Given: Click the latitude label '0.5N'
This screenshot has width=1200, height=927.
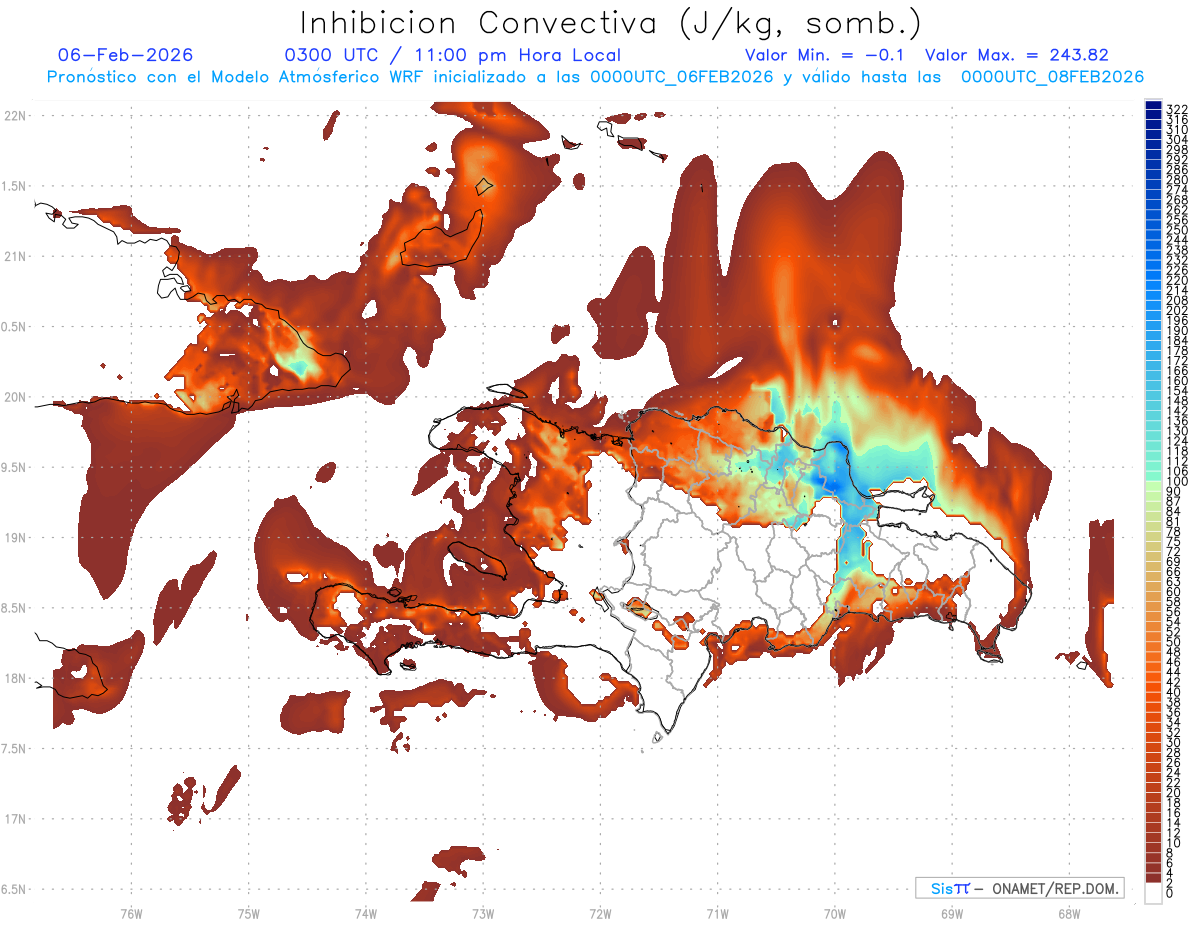Looking at the screenshot, I should pyautogui.click(x=15, y=327).
